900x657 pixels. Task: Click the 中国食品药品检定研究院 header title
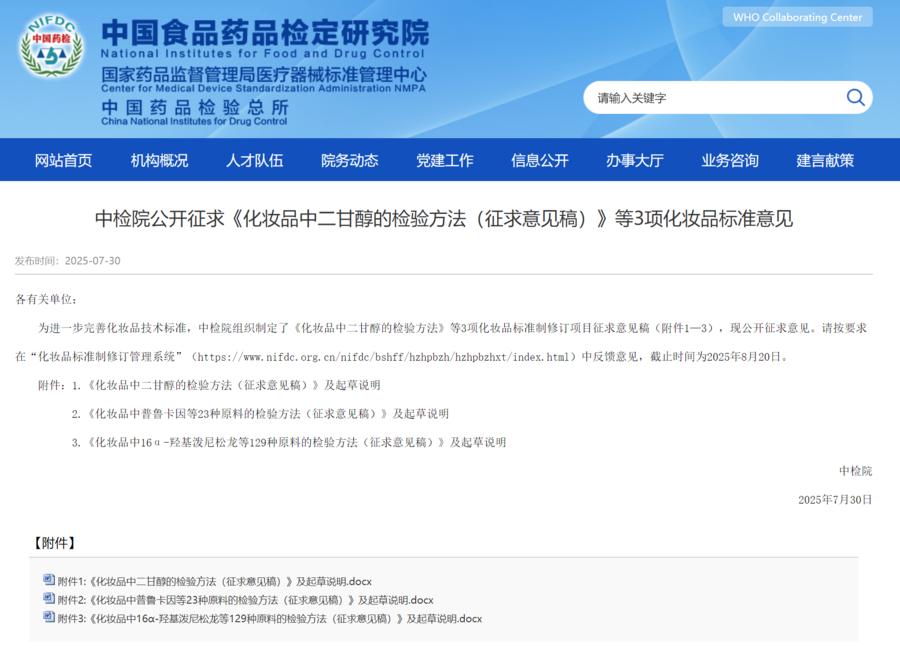265,31
